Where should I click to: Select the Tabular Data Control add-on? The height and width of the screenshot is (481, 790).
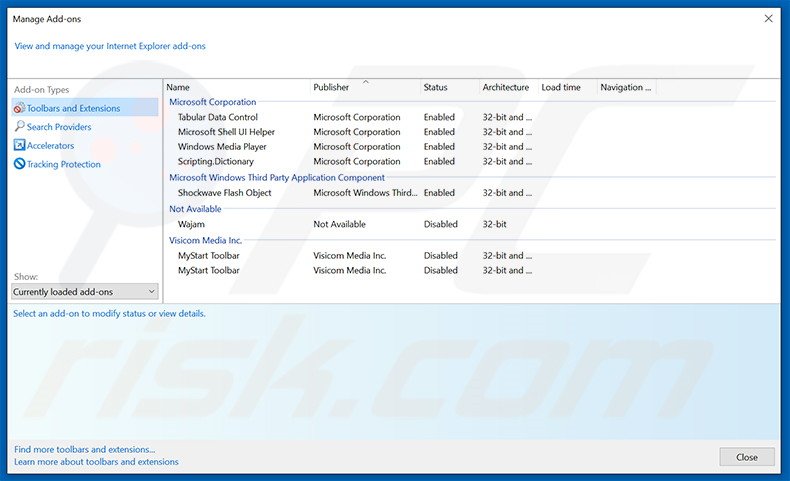click(218, 117)
